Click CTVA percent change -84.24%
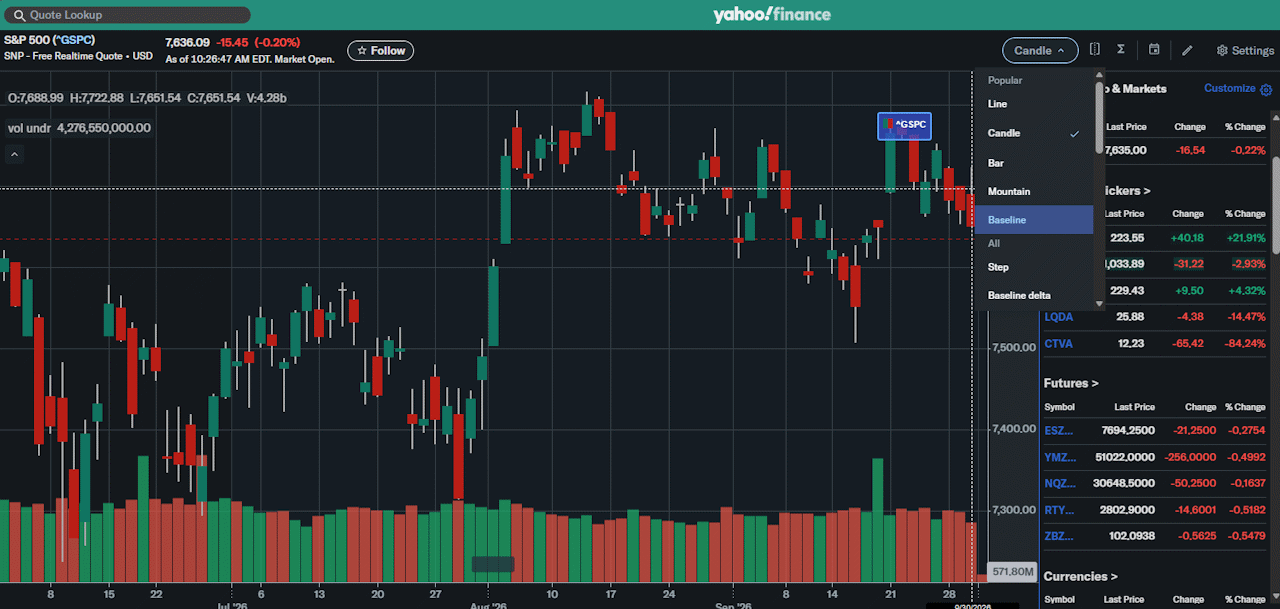The image size is (1280, 609). click(x=1246, y=343)
